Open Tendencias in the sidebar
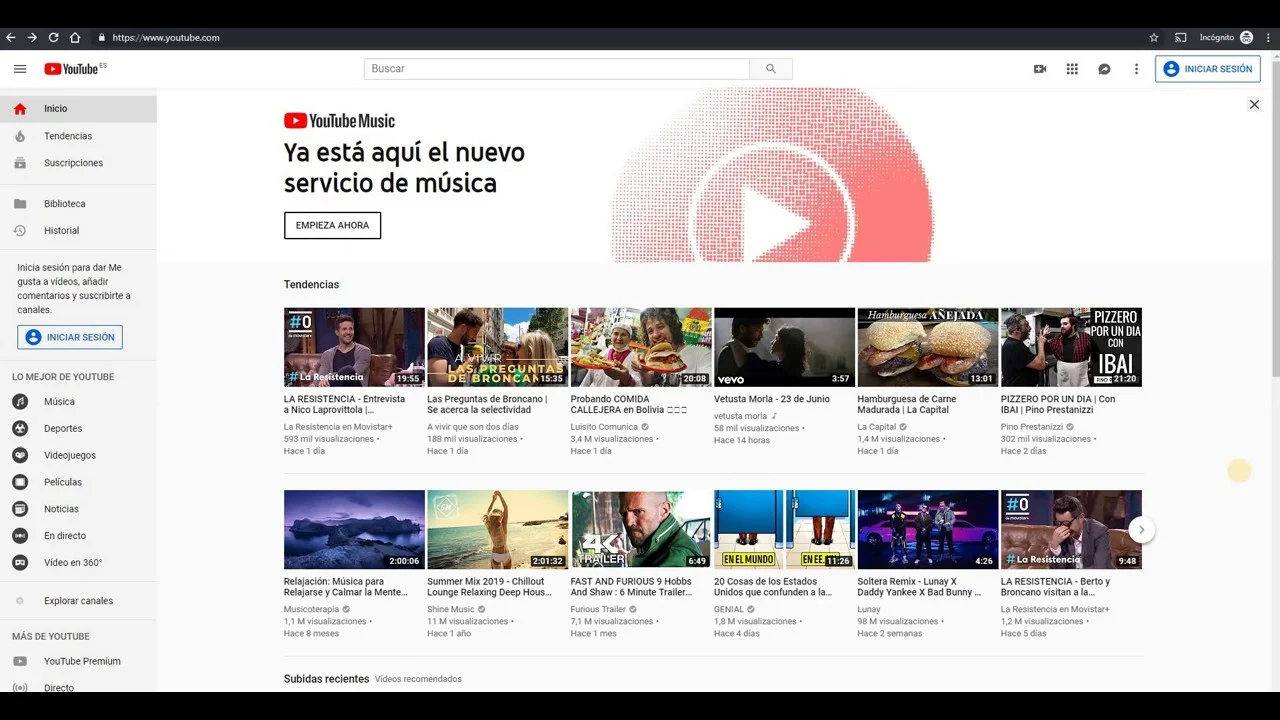The height and width of the screenshot is (720, 1280). [x=68, y=136]
